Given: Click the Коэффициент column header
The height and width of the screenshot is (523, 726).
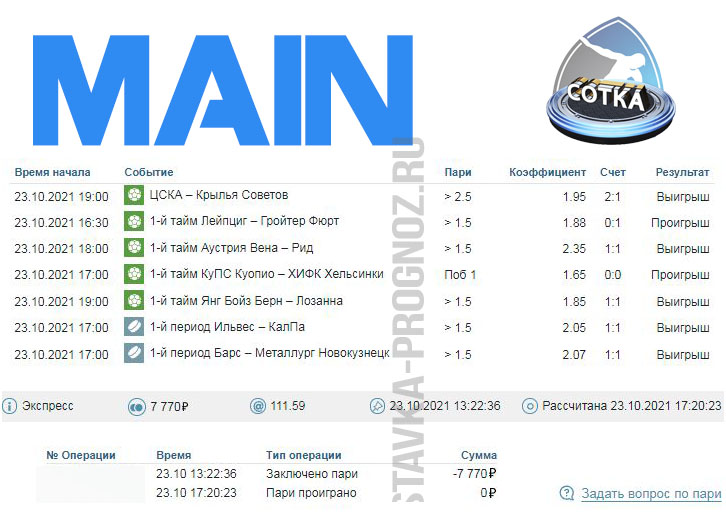Looking at the screenshot, I should pyautogui.click(x=548, y=172).
